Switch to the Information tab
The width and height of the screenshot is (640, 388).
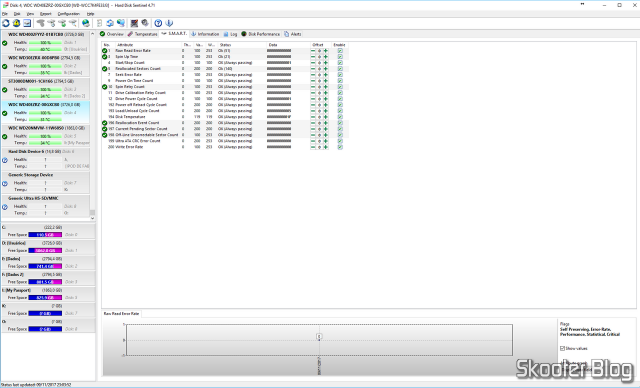click(205, 34)
